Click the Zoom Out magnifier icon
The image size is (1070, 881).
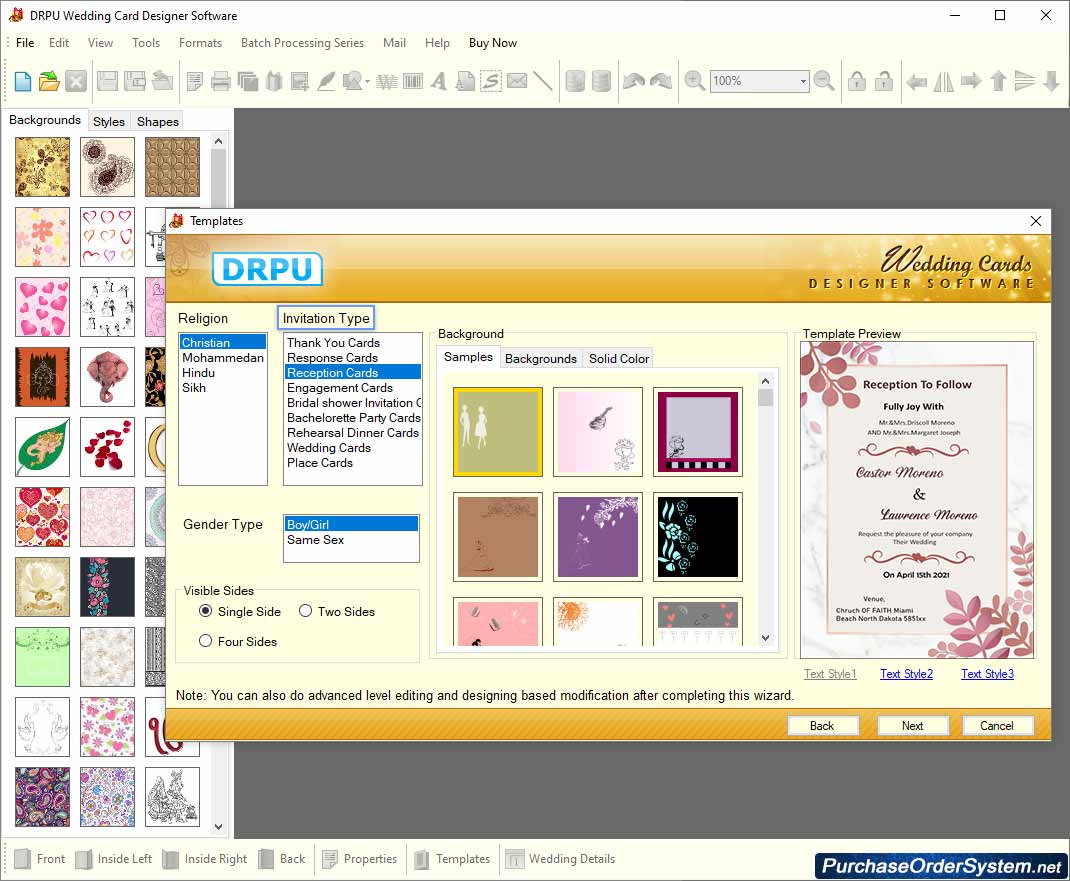[824, 81]
